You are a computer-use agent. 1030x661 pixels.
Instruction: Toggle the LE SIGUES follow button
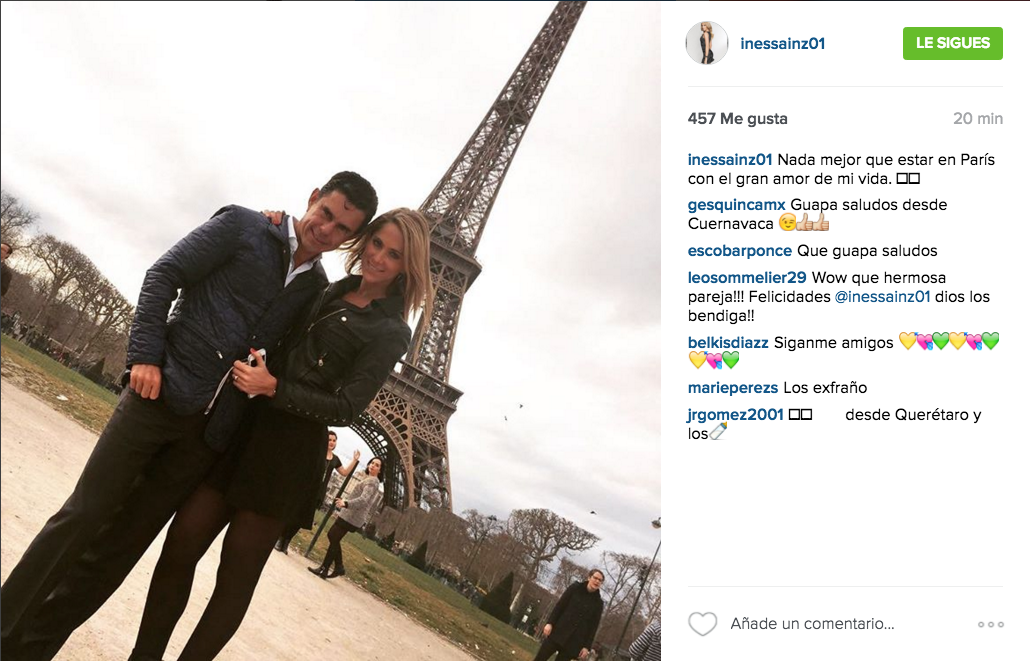pos(952,43)
